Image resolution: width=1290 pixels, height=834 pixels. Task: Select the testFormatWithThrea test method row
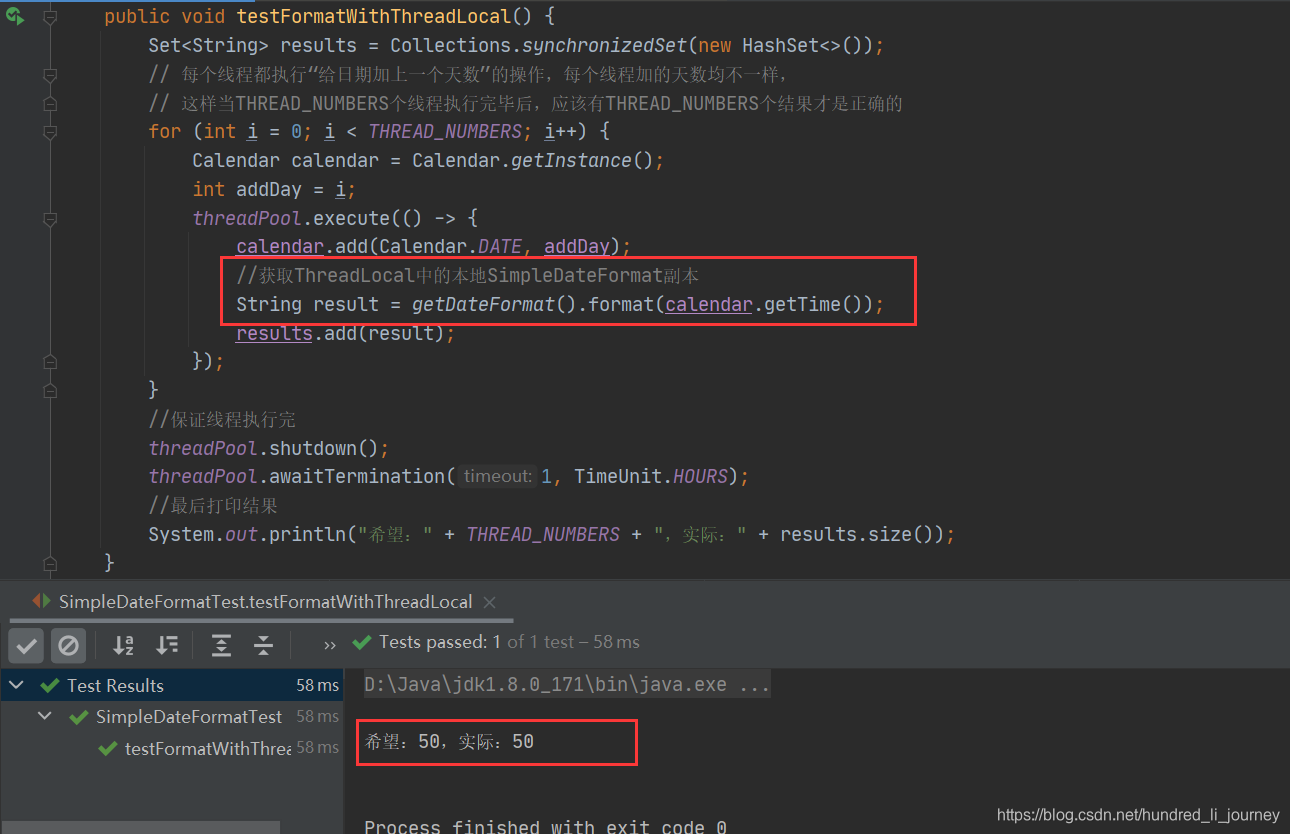click(172, 747)
